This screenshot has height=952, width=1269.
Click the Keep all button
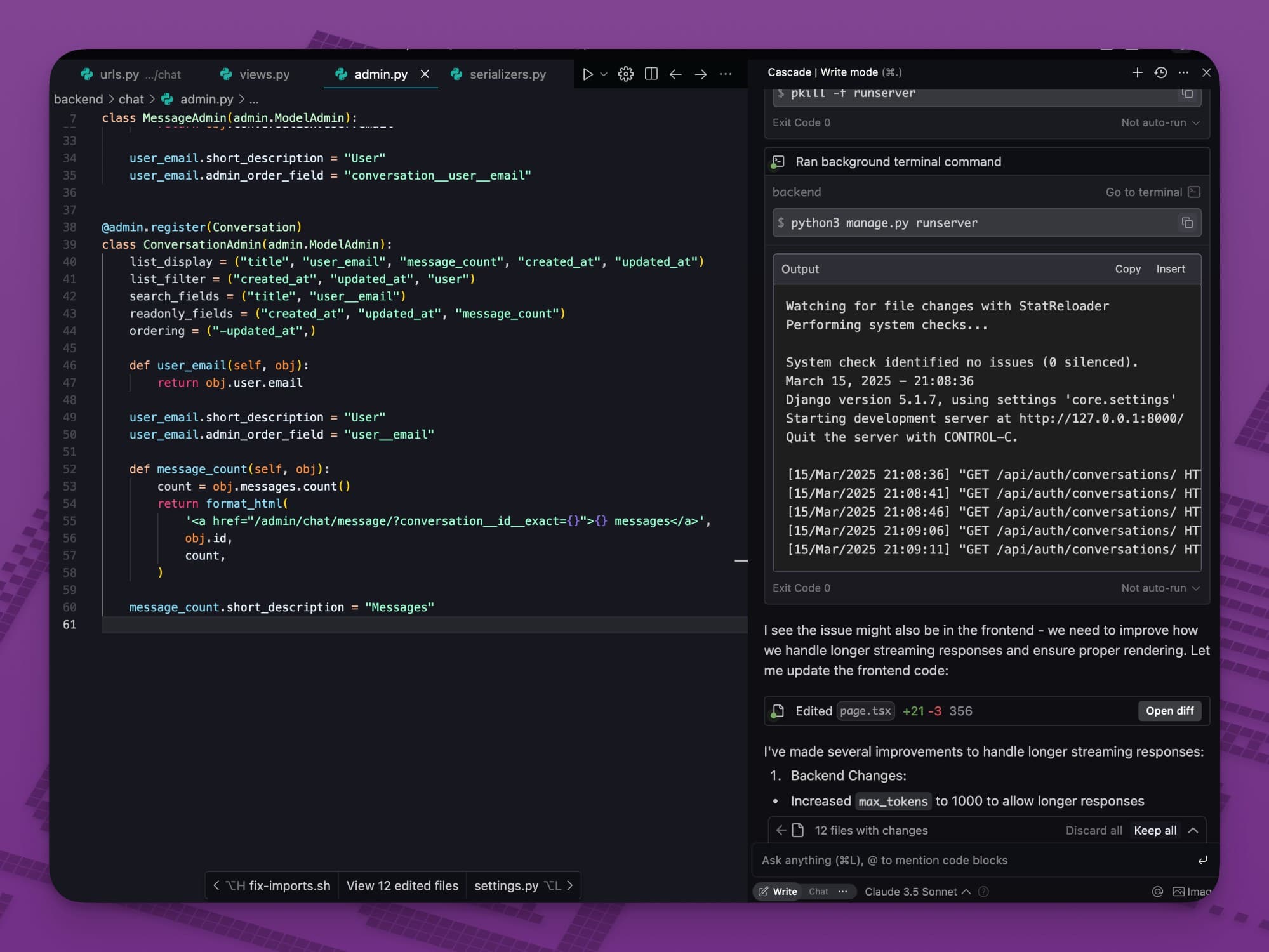point(1154,830)
